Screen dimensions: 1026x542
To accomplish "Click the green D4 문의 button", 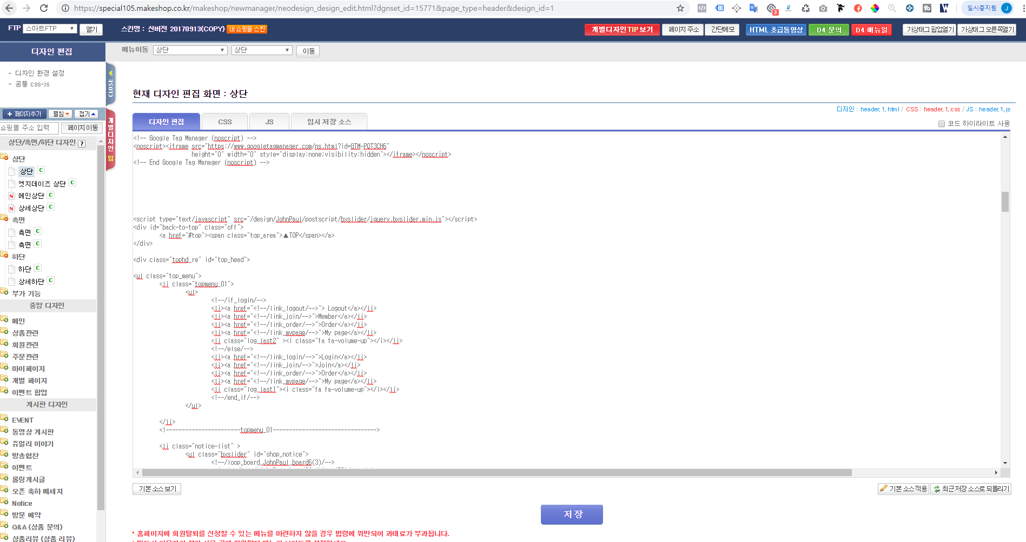I will point(828,29).
